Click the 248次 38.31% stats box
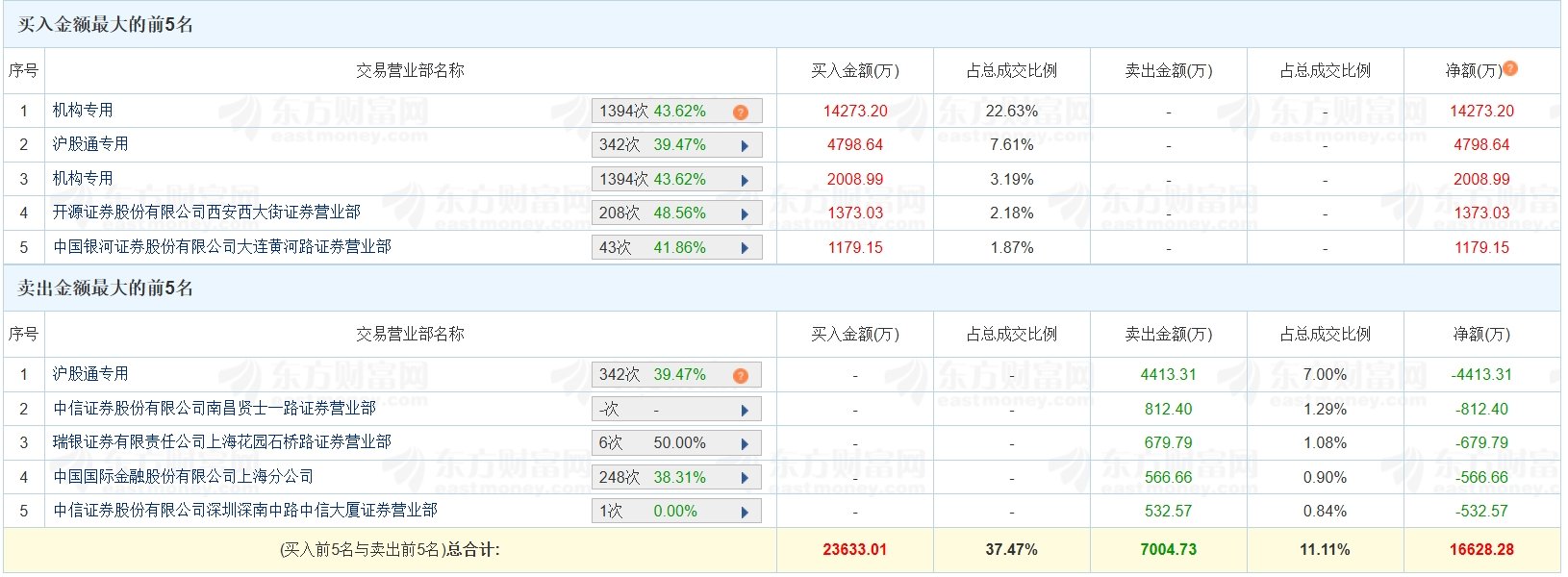The width and height of the screenshot is (1568, 577). (676, 478)
